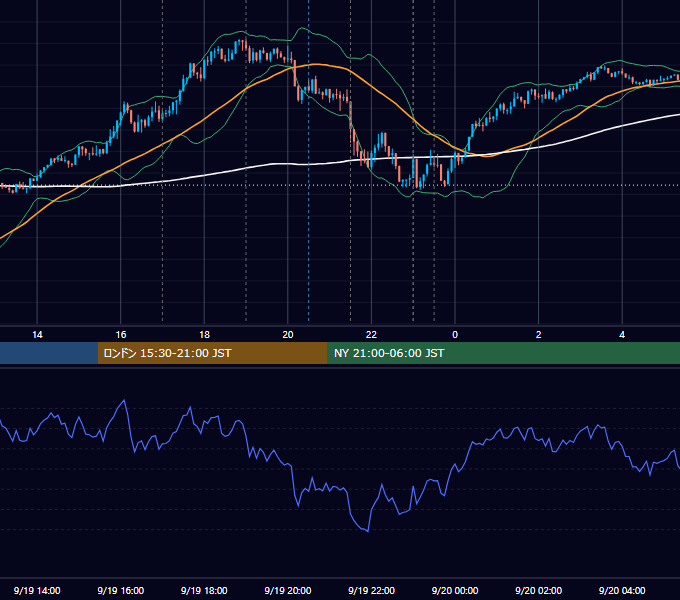Click the 9/19 22:00 label on indicator axis
Viewport: 680px width, 600px height.
pos(372,590)
